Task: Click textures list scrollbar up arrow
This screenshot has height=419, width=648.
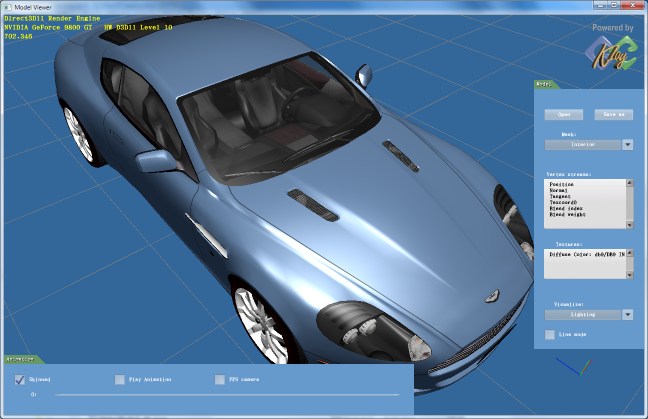Action: click(x=630, y=253)
